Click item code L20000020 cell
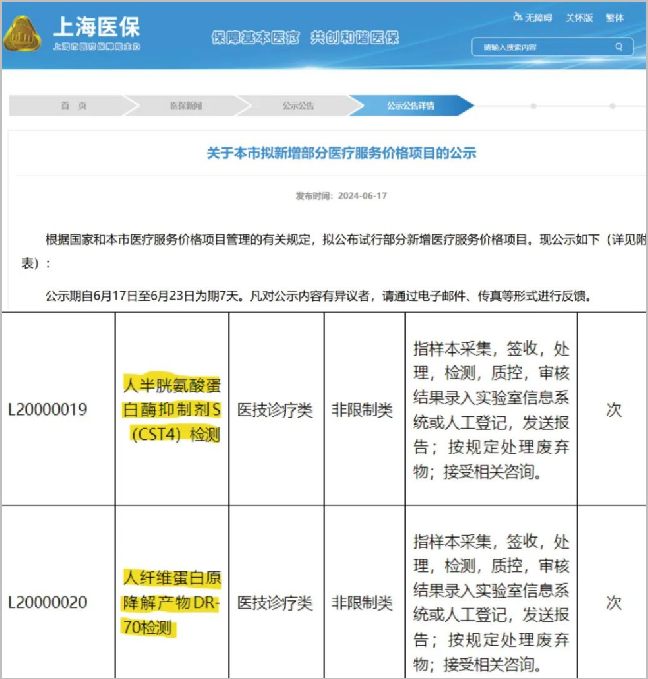 coord(47,603)
